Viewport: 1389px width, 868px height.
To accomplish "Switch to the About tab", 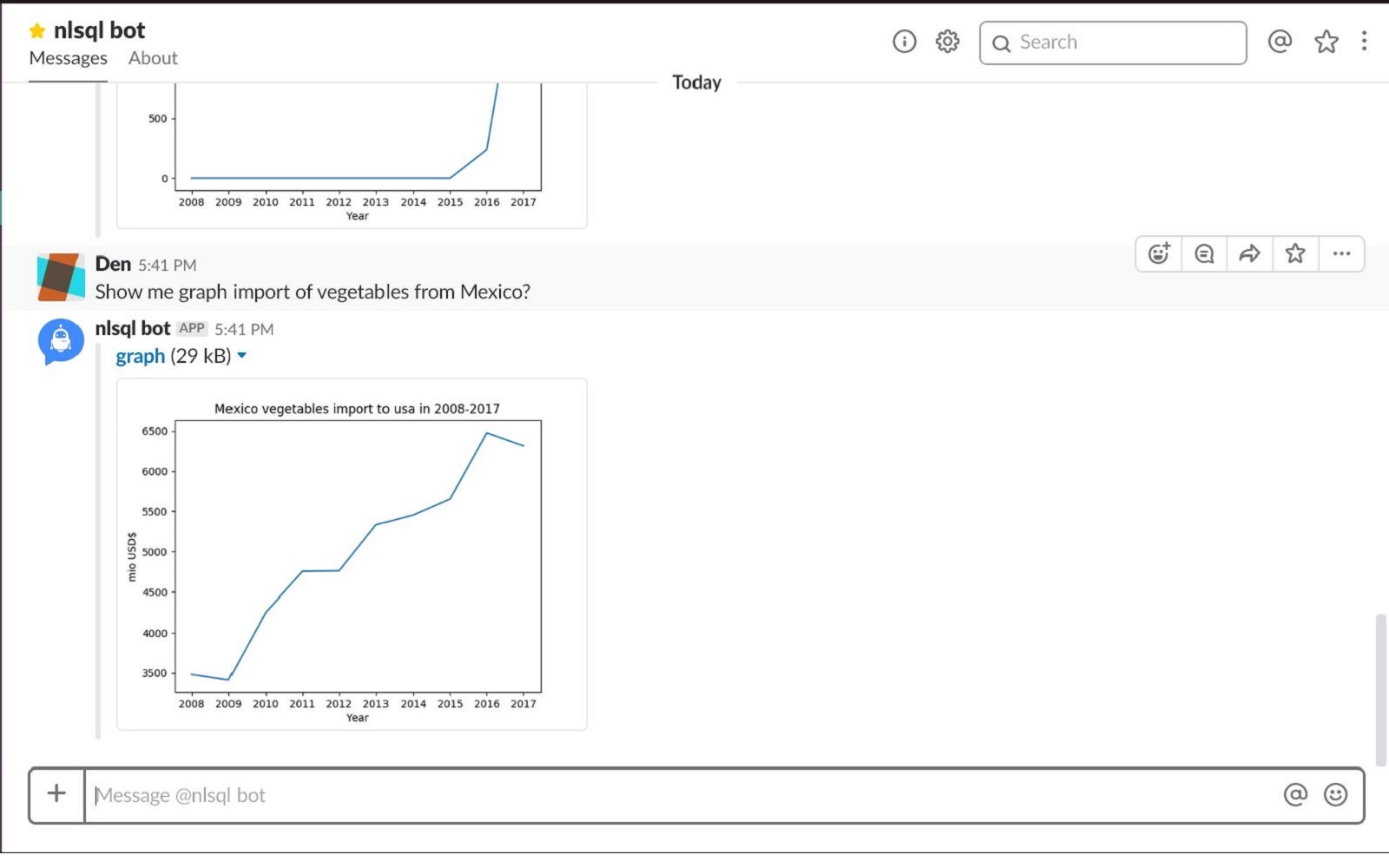I will tap(153, 58).
